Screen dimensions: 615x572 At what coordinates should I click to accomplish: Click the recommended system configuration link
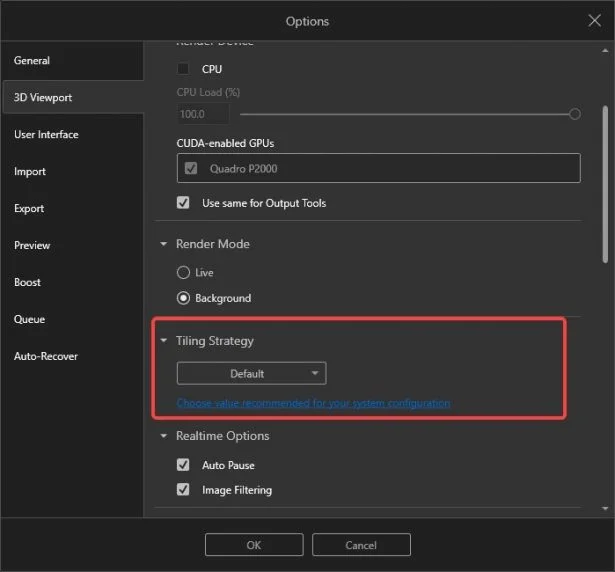click(x=313, y=403)
